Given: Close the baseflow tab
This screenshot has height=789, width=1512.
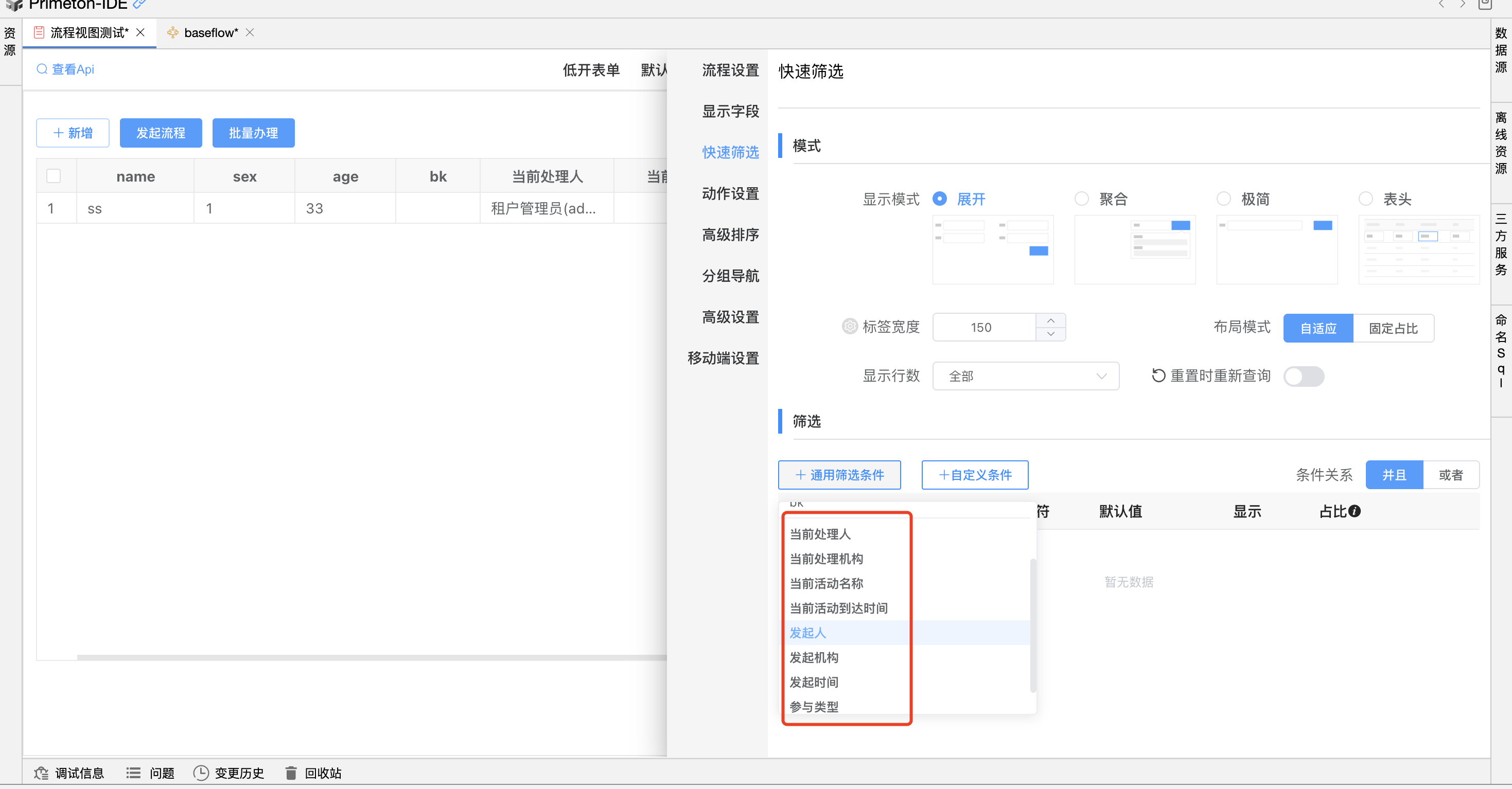Looking at the screenshot, I should click(x=250, y=33).
